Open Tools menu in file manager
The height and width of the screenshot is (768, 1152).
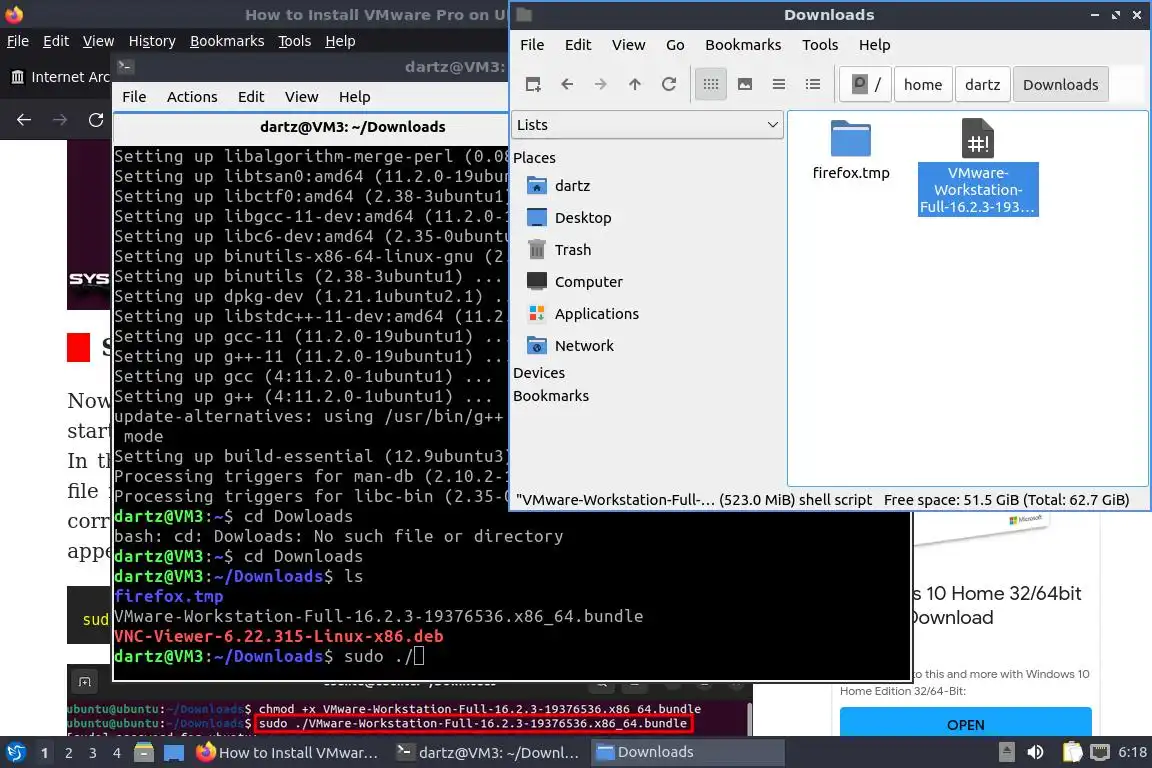[820, 45]
